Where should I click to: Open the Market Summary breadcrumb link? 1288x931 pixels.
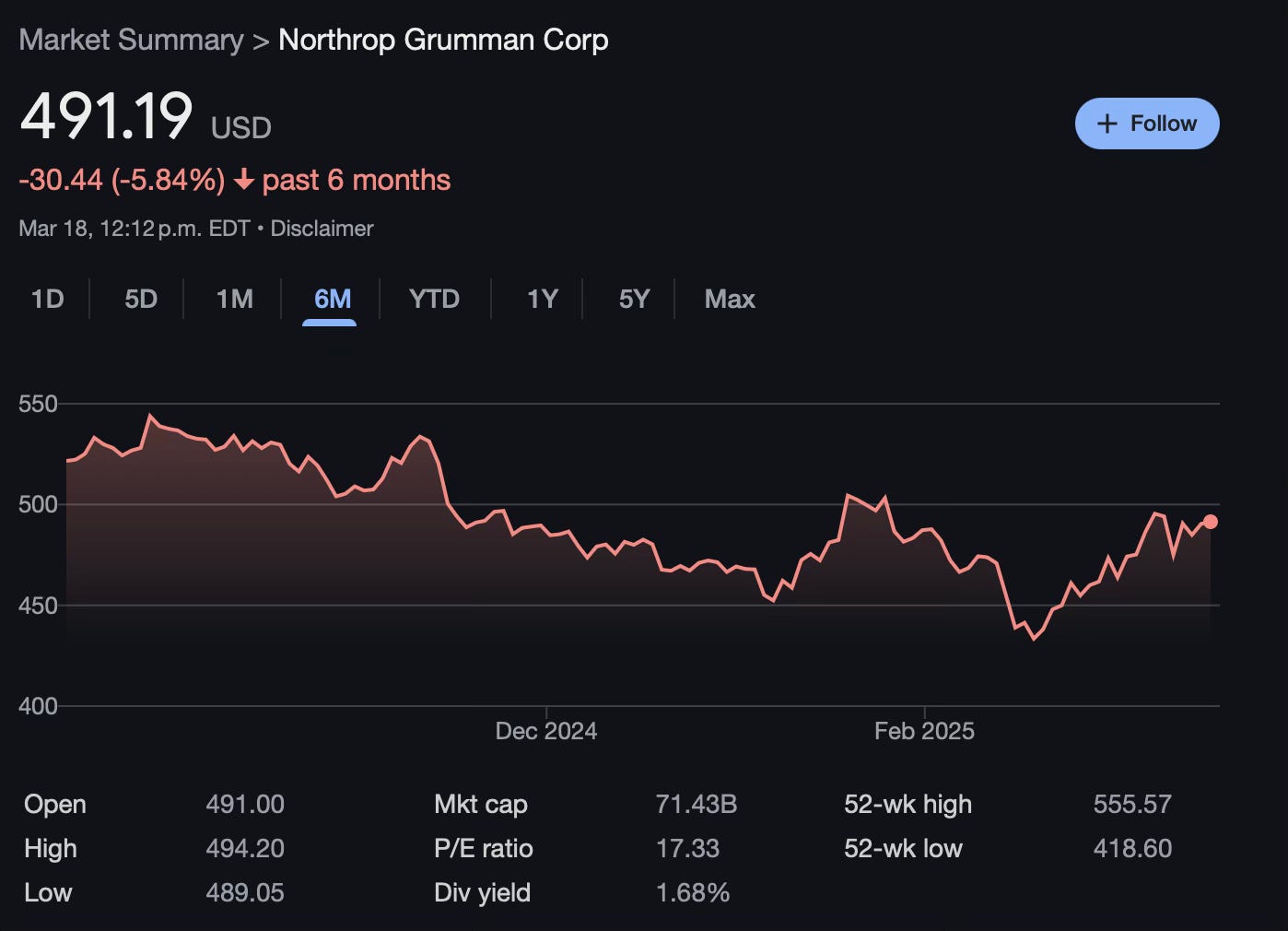point(131,40)
